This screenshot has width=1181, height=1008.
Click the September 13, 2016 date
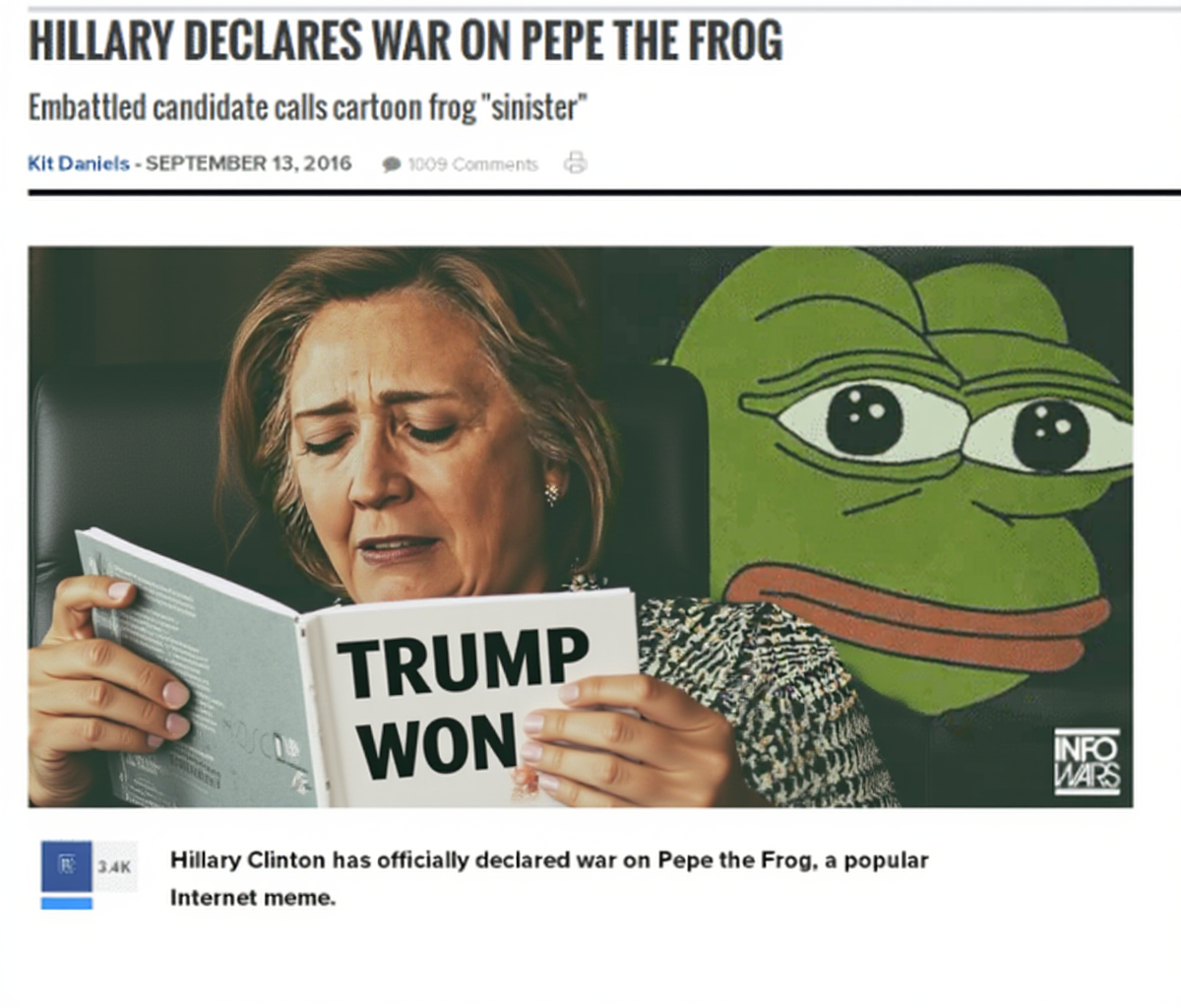(249, 163)
